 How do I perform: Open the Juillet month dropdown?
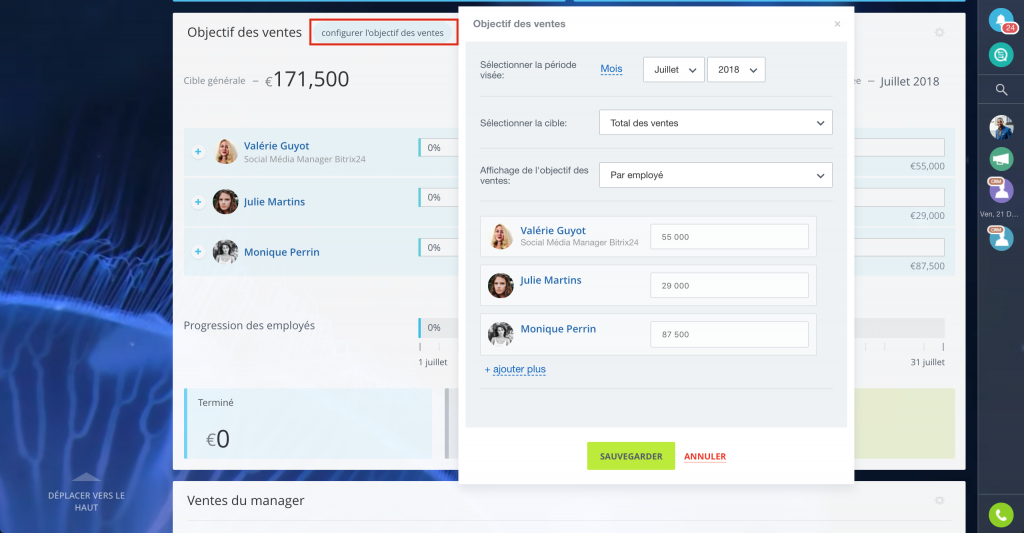673,69
